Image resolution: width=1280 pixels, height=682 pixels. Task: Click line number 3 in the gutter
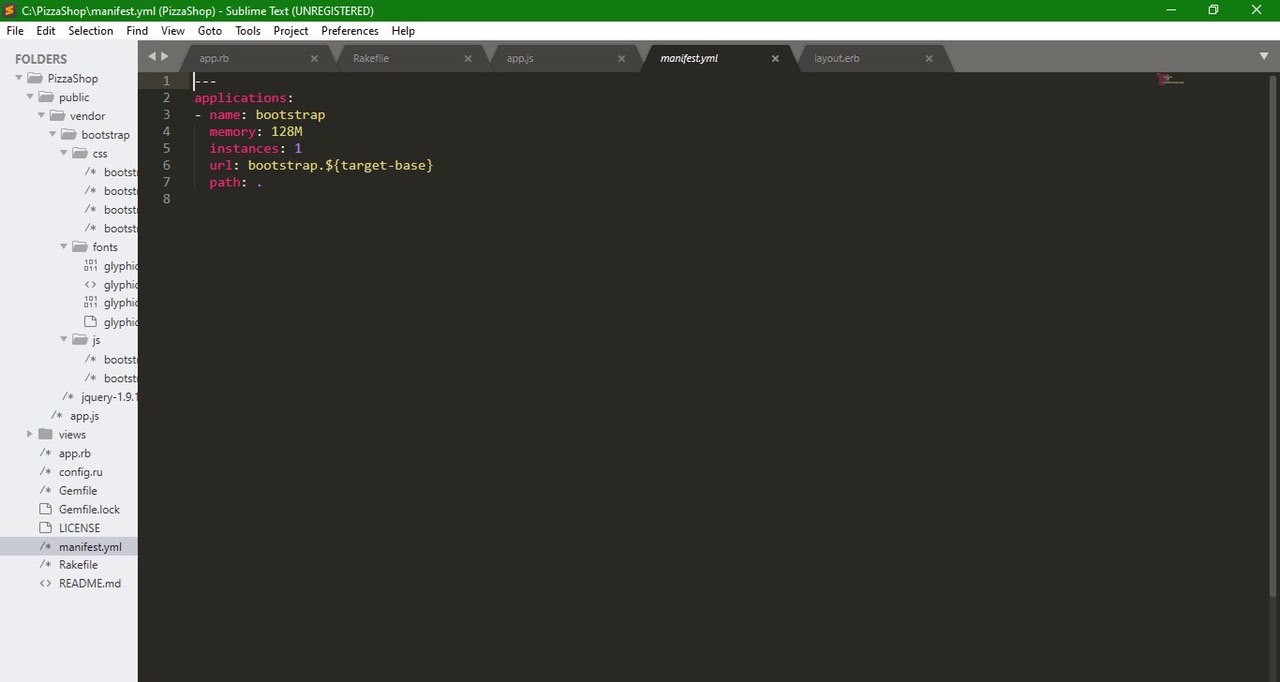click(166, 114)
